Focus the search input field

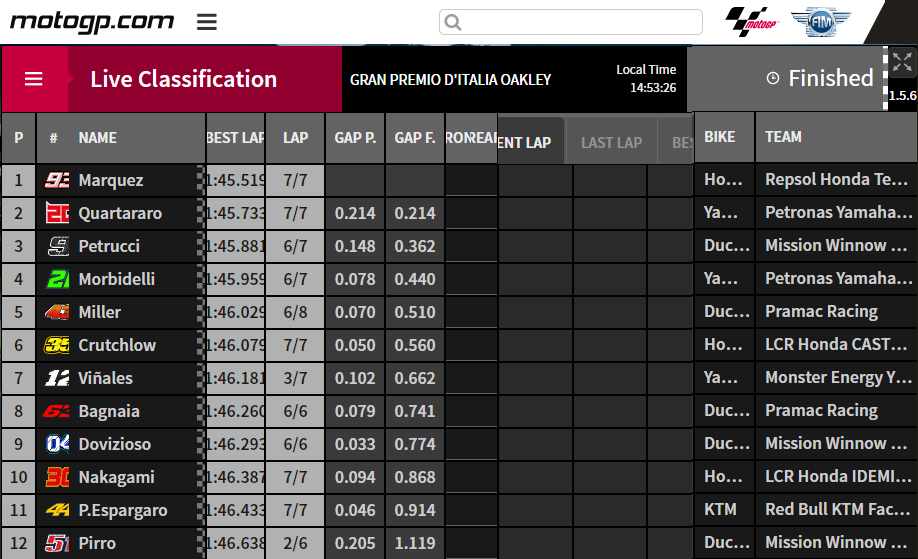[580, 22]
